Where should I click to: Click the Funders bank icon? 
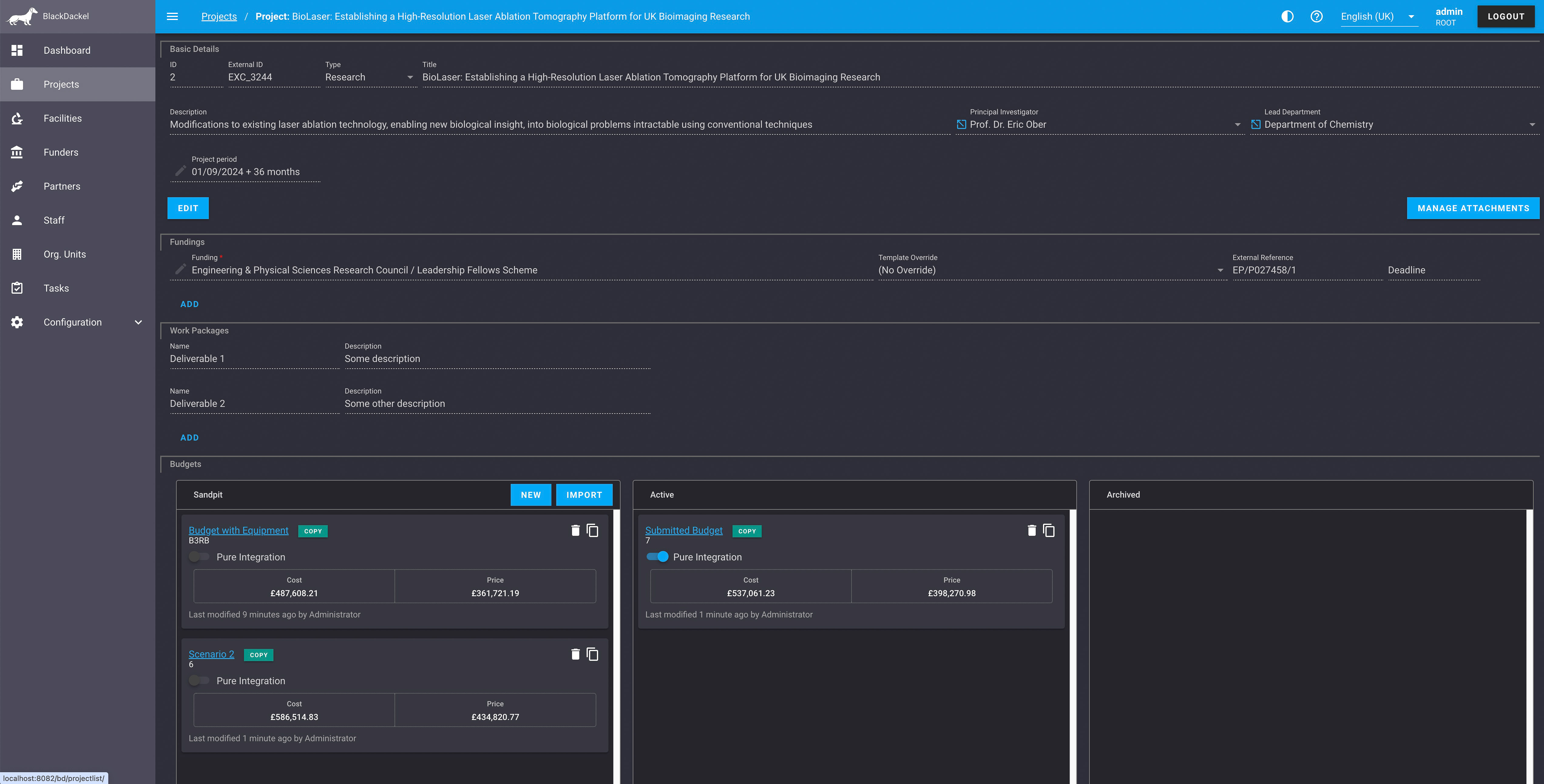(17, 152)
